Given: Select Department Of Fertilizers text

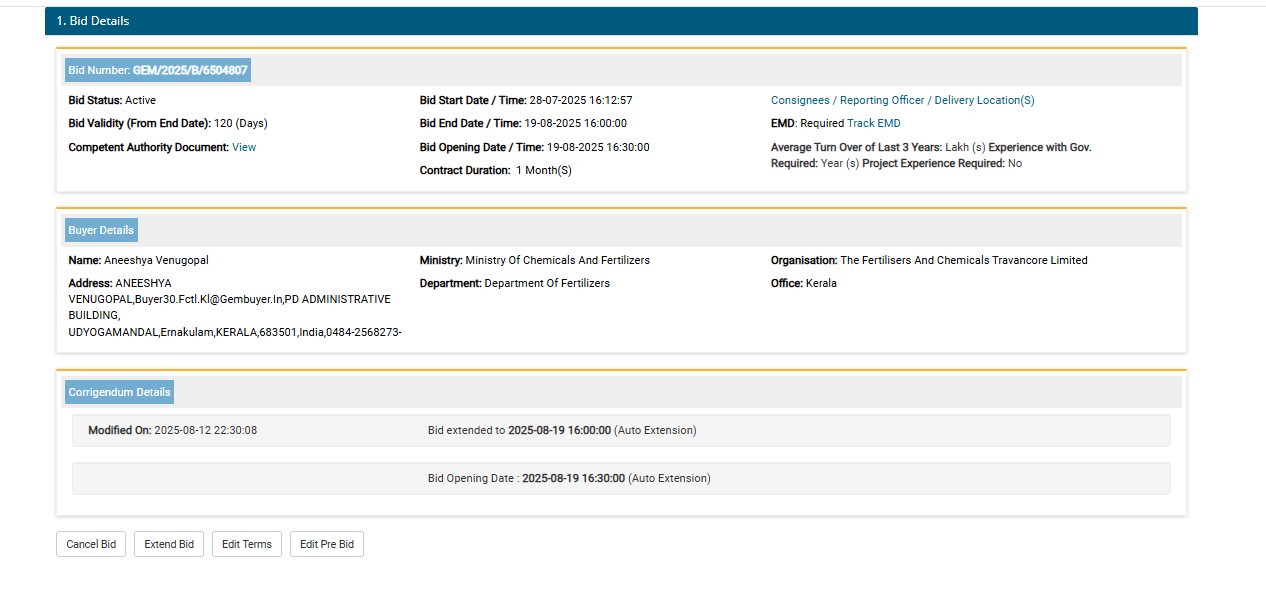Looking at the screenshot, I should coord(515,283).
